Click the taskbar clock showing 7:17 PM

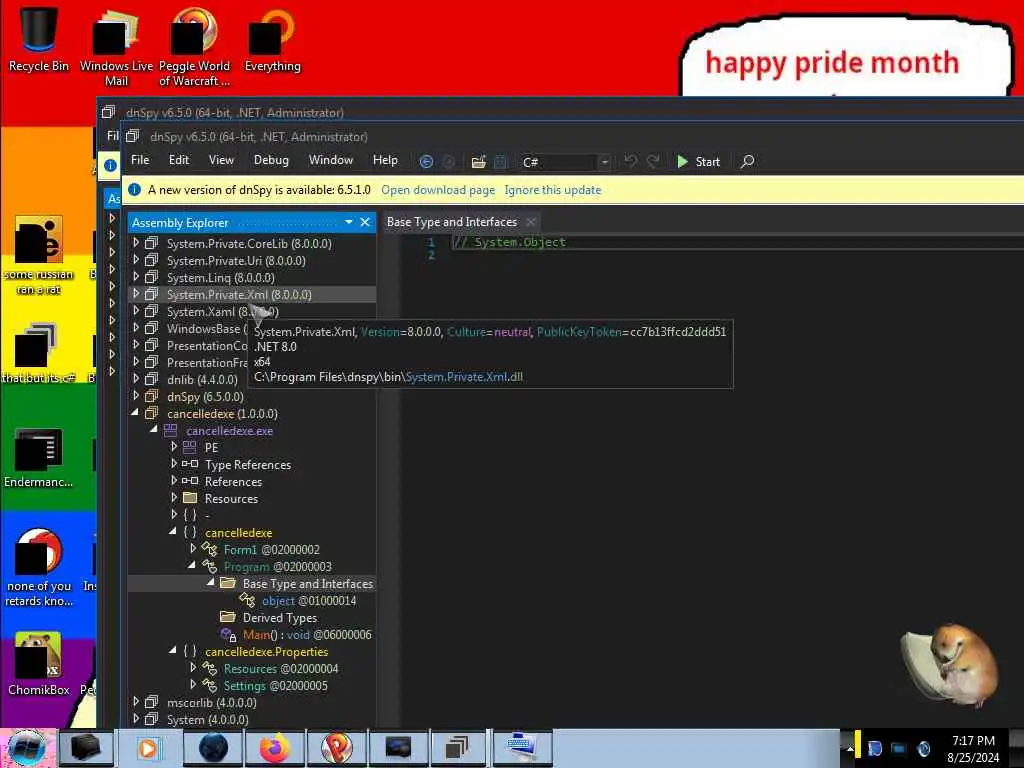point(973,748)
